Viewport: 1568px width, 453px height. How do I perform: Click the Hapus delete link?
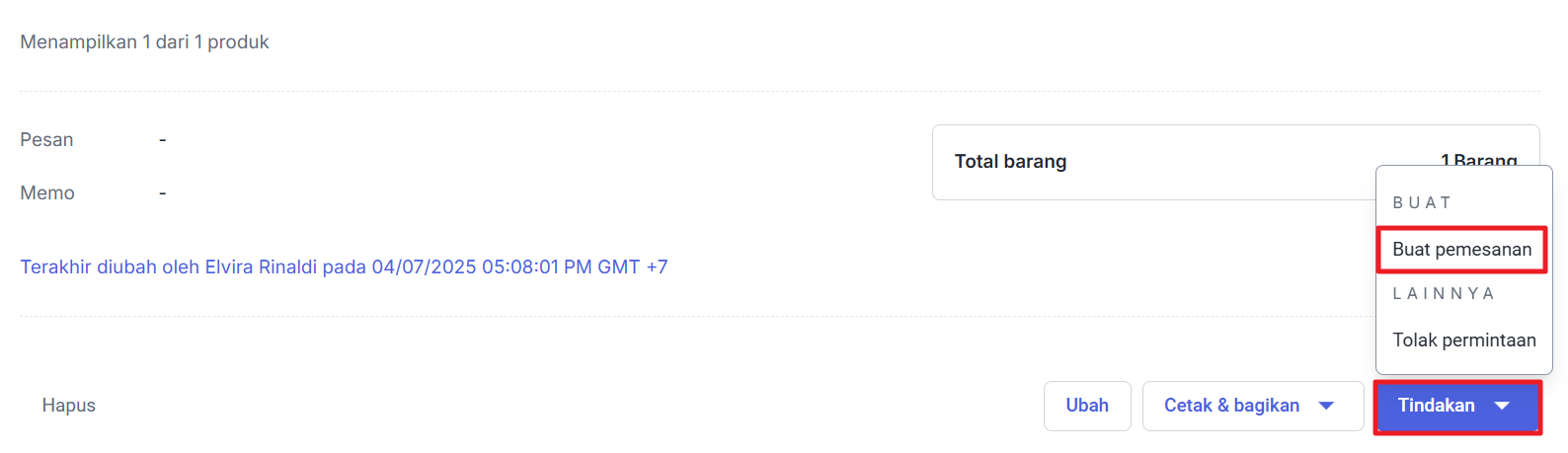point(69,406)
